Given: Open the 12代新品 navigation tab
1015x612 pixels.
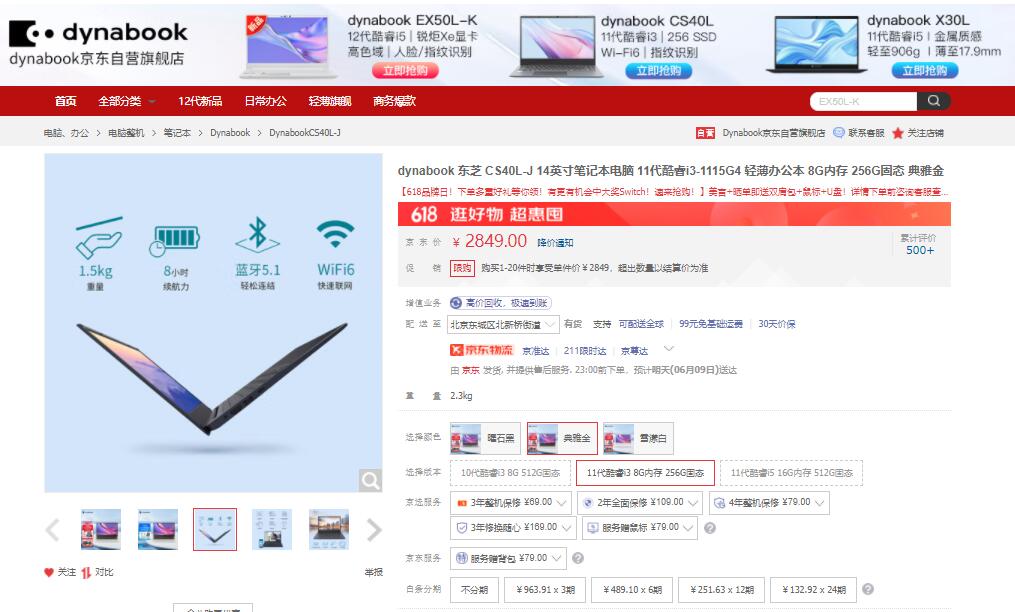Looking at the screenshot, I should tap(200, 101).
